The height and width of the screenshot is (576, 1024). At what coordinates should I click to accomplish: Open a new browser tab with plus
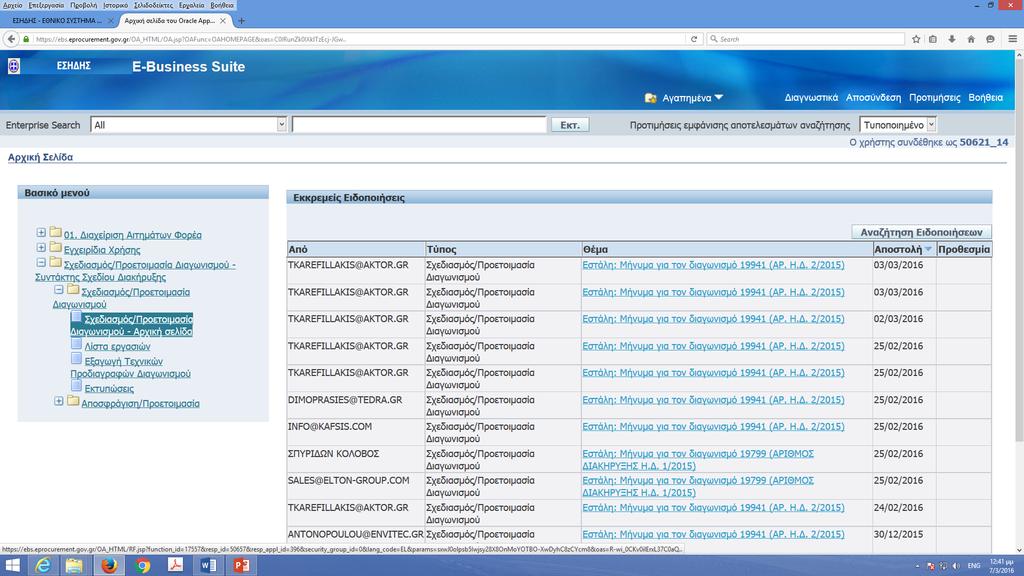point(241,21)
